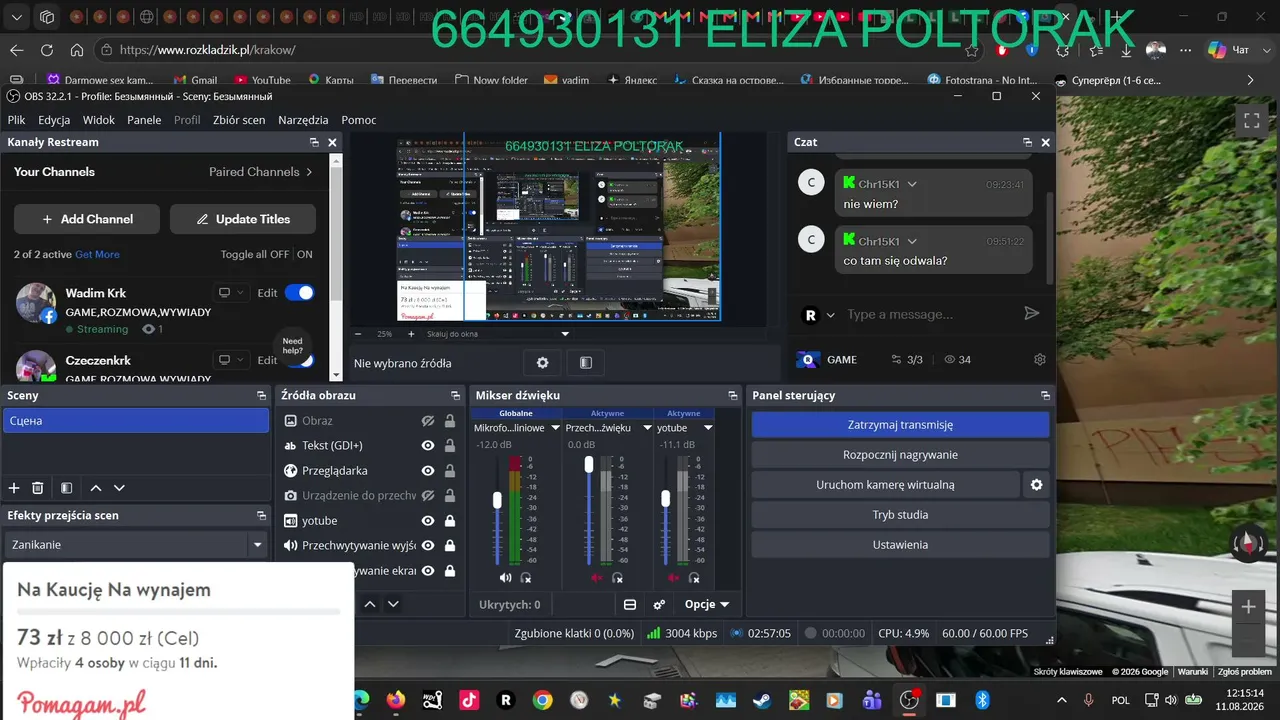
Task: Open source filters icon below preview
Action: pyautogui.click(x=586, y=363)
